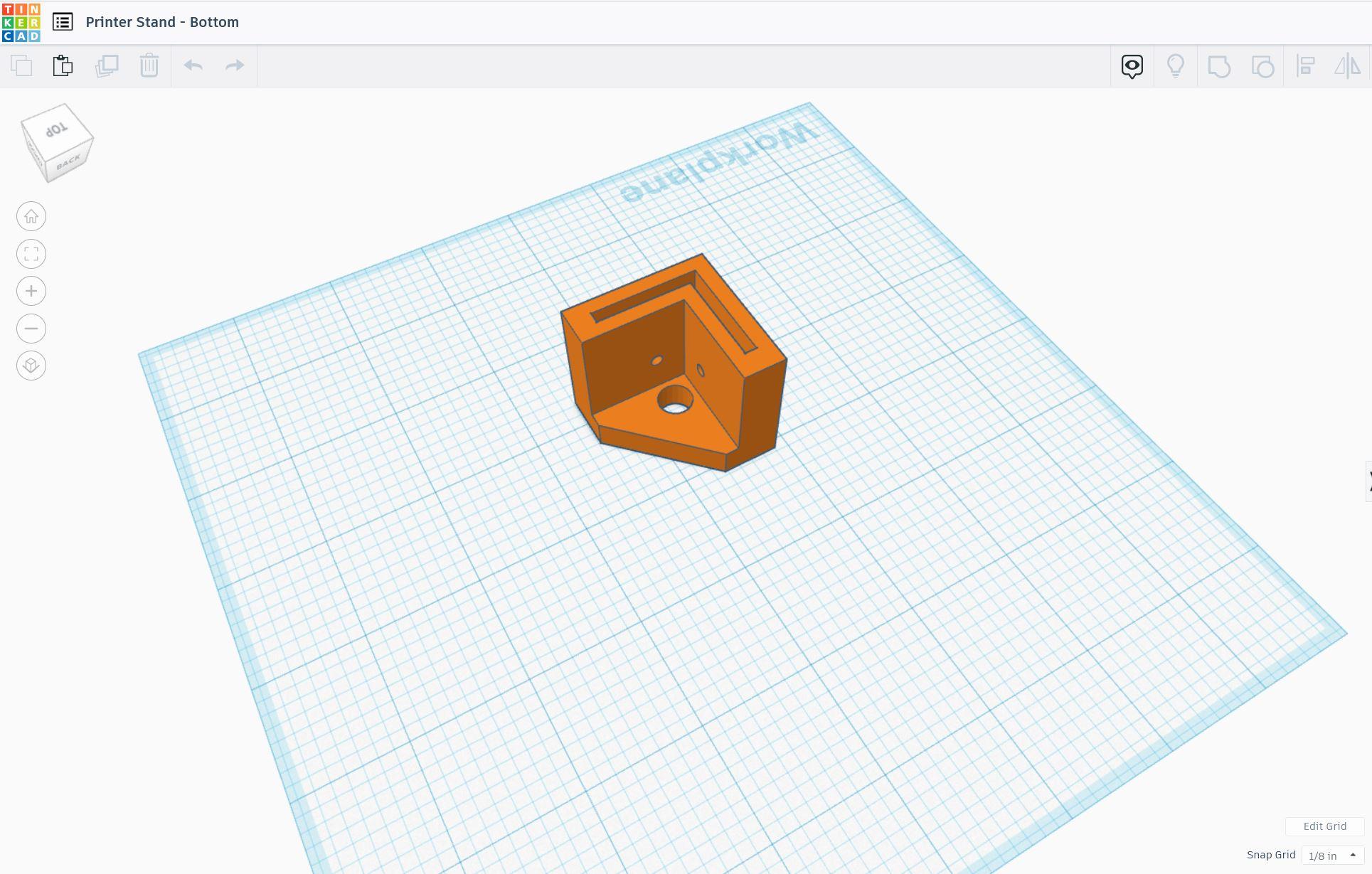The width and height of the screenshot is (1372, 874).
Task: Click the Group shapes icon
Action: click(1218, 66)
